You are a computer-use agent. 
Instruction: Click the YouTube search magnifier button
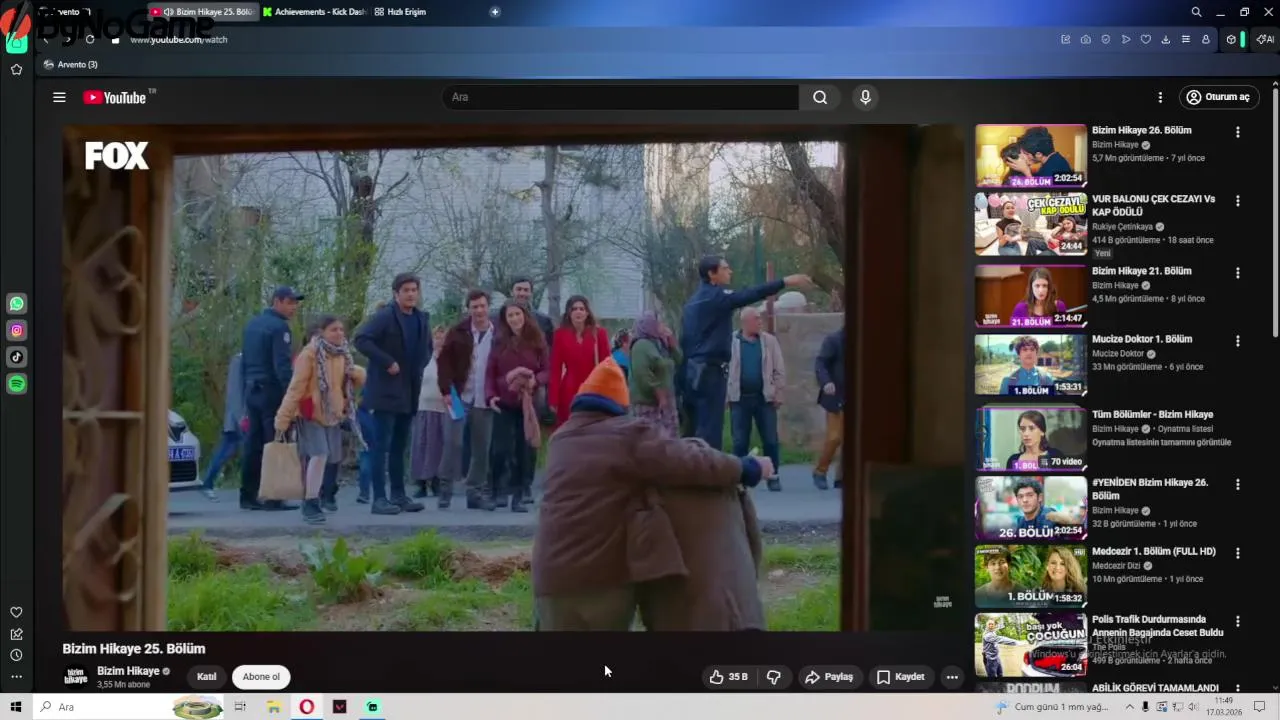click(820, 97)
